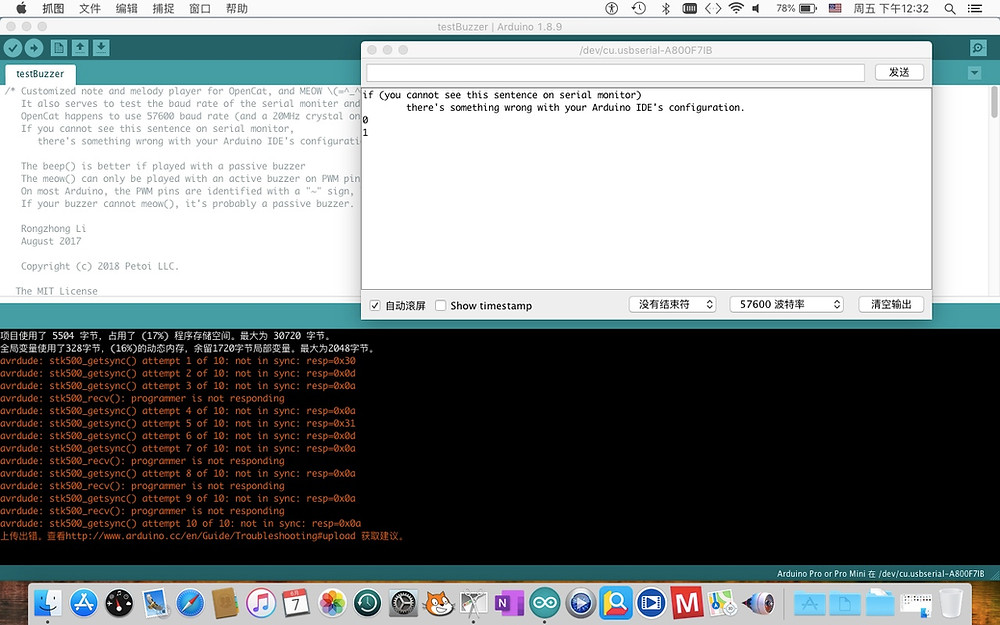1000x625 pixels.
Task: Click the 清空输出 clear output button
Action: click(892, 305)
